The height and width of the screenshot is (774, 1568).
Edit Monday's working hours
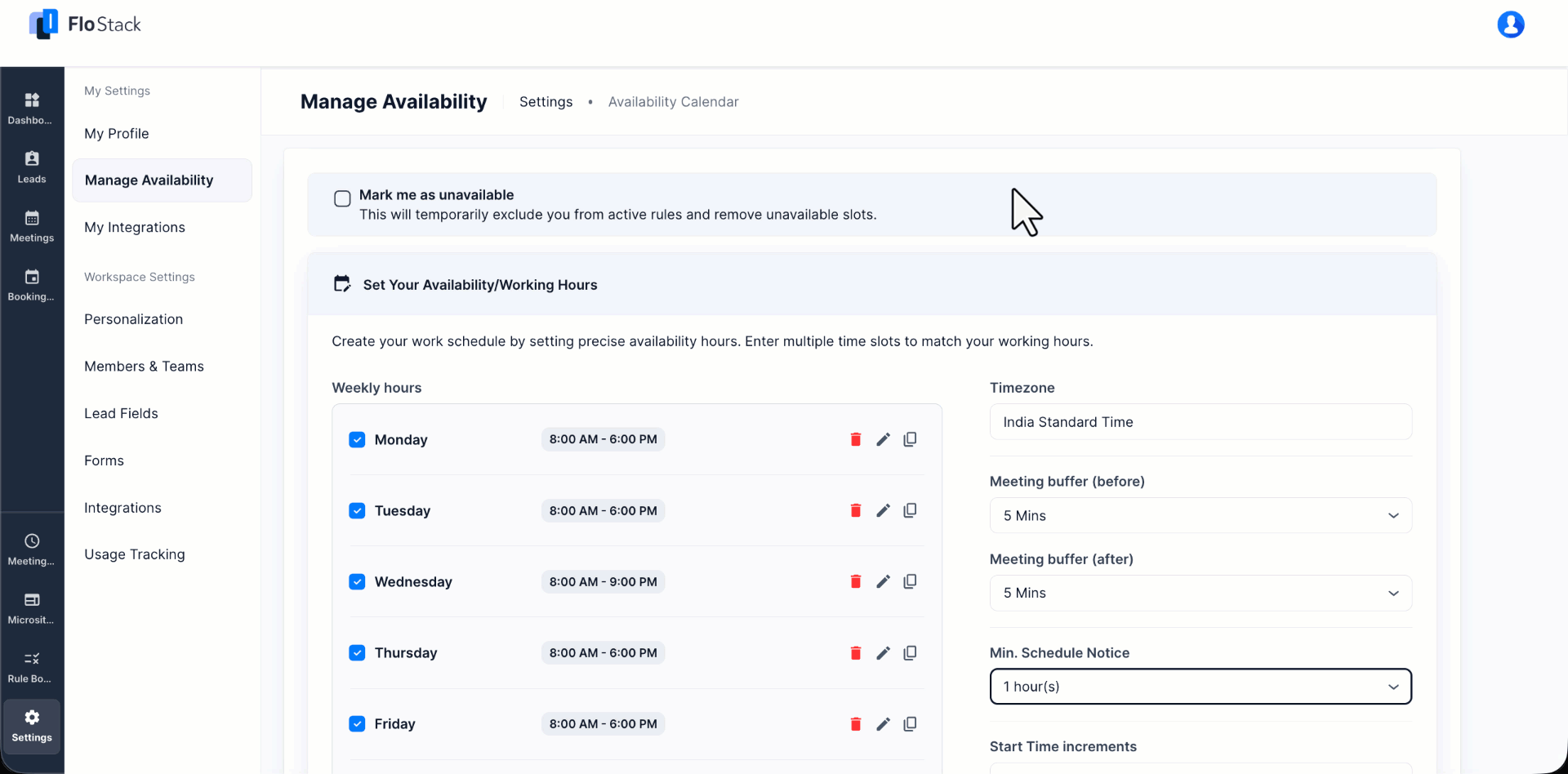(x=883, y=439)
